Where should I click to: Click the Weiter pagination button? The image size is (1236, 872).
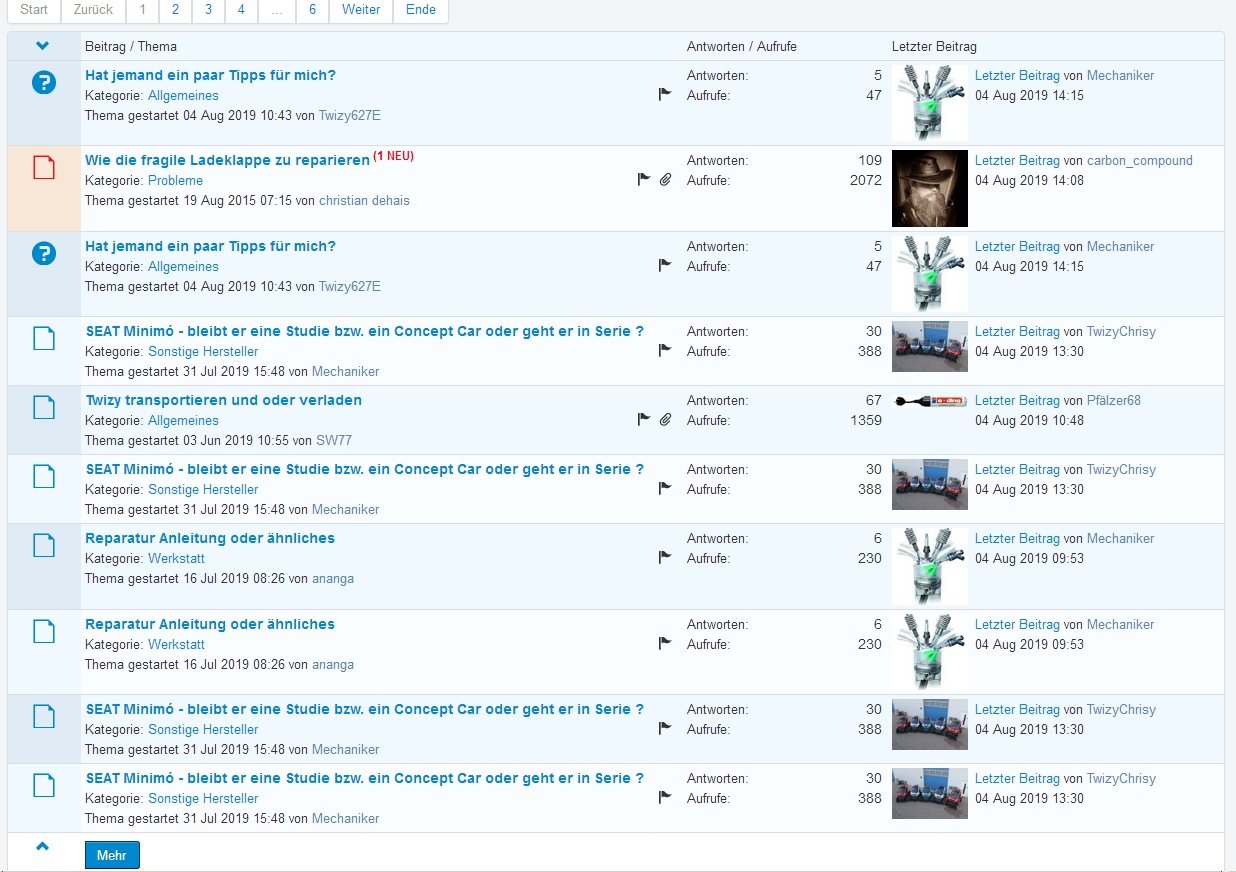point(361,10)
